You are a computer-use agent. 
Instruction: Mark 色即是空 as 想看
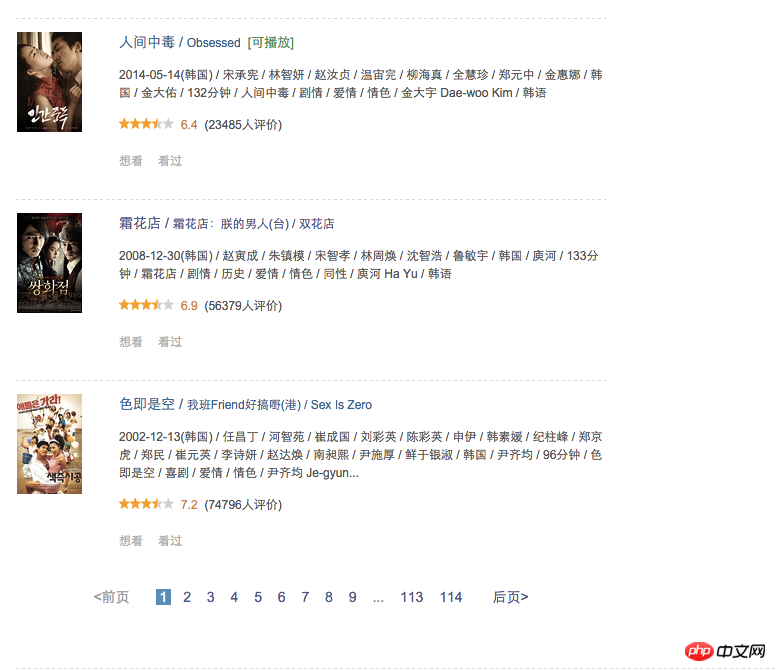[x=131, y=541]
